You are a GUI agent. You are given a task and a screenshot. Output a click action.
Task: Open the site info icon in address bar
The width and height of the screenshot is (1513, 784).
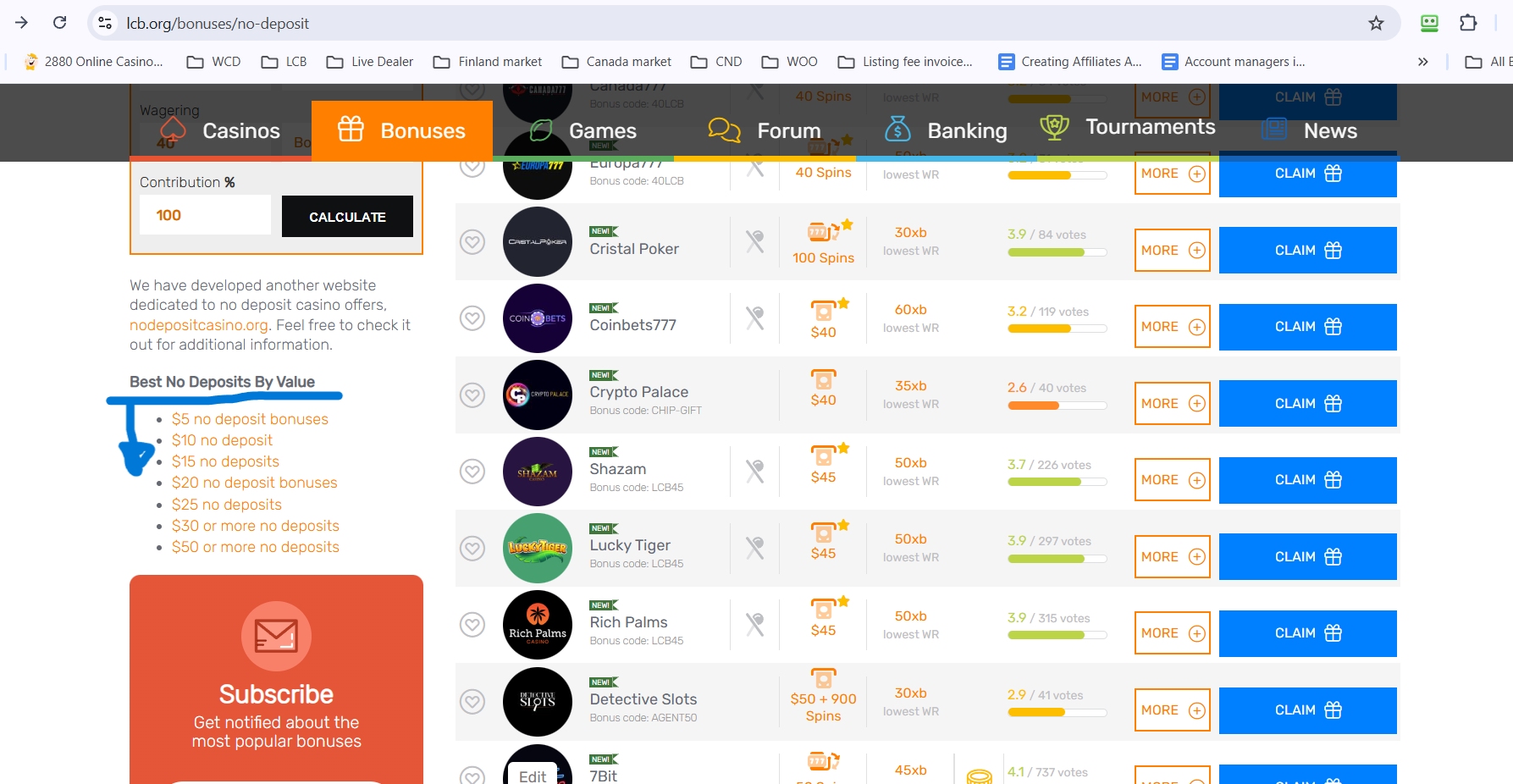coord(105,23)
